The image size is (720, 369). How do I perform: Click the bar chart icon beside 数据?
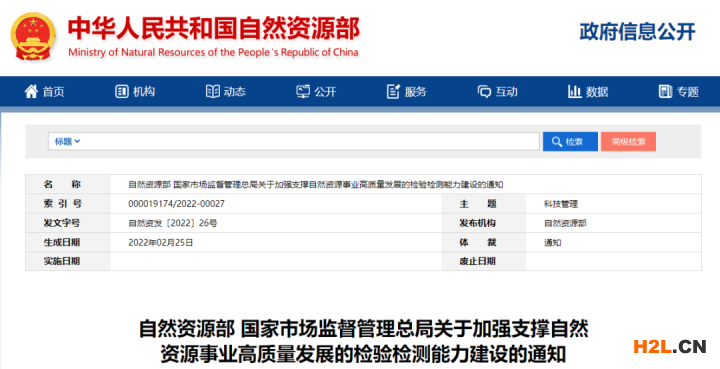pos(574,91)
